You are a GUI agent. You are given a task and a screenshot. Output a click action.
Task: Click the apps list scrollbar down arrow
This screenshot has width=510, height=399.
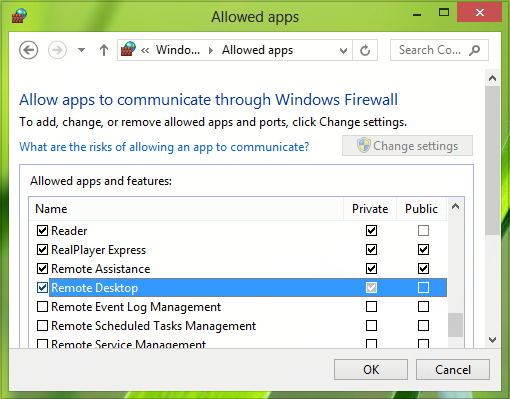pyautogui.click(x=492, y=340)
